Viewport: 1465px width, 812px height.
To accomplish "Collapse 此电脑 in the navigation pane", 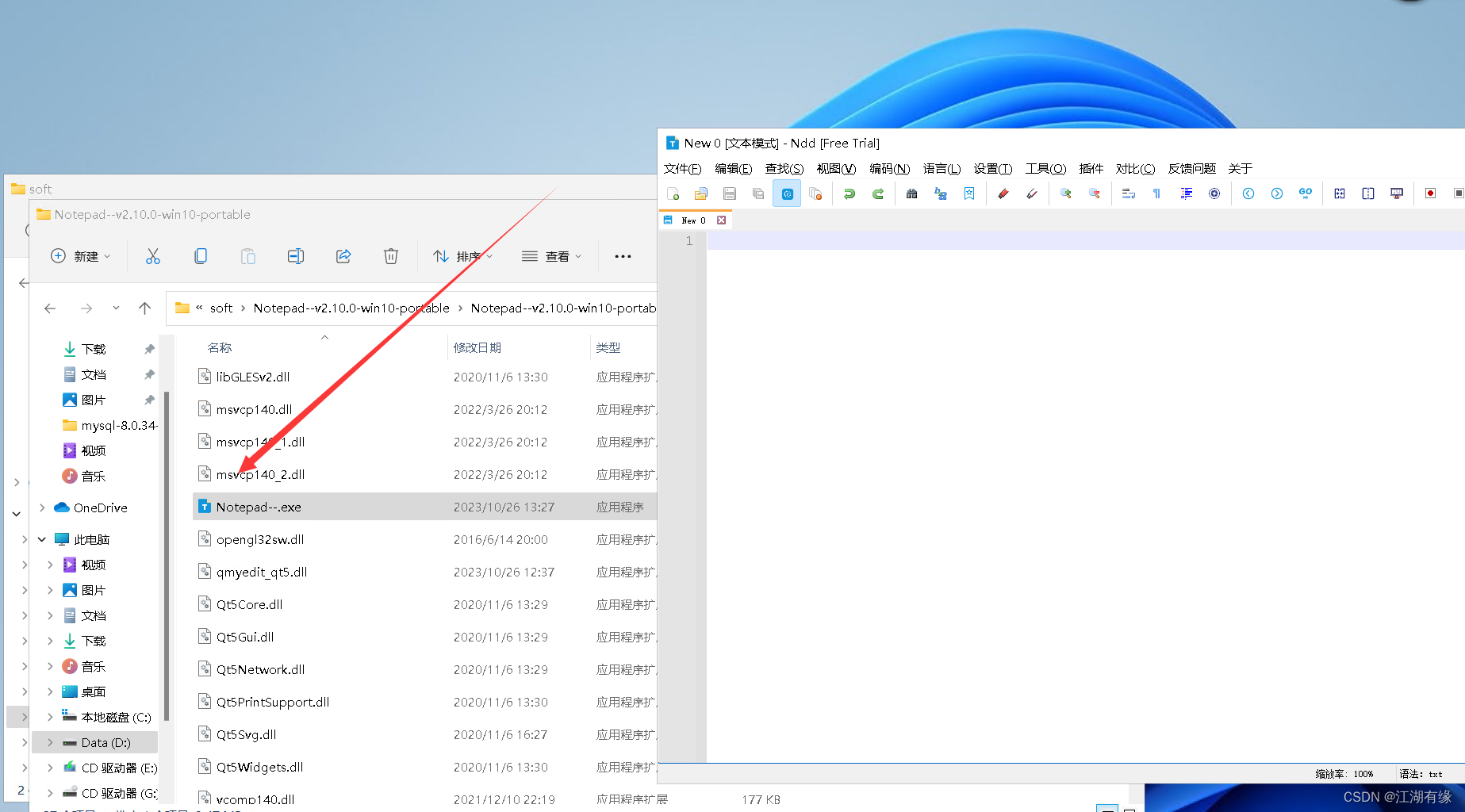I will (42, 539).
